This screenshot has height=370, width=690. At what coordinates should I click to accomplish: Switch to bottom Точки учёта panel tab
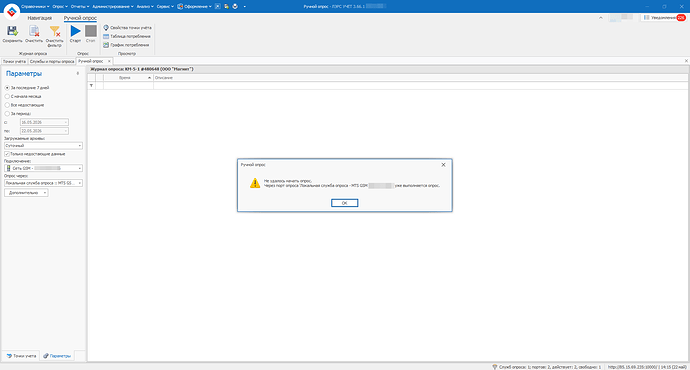pyautogui.click(x=21, y=356)
